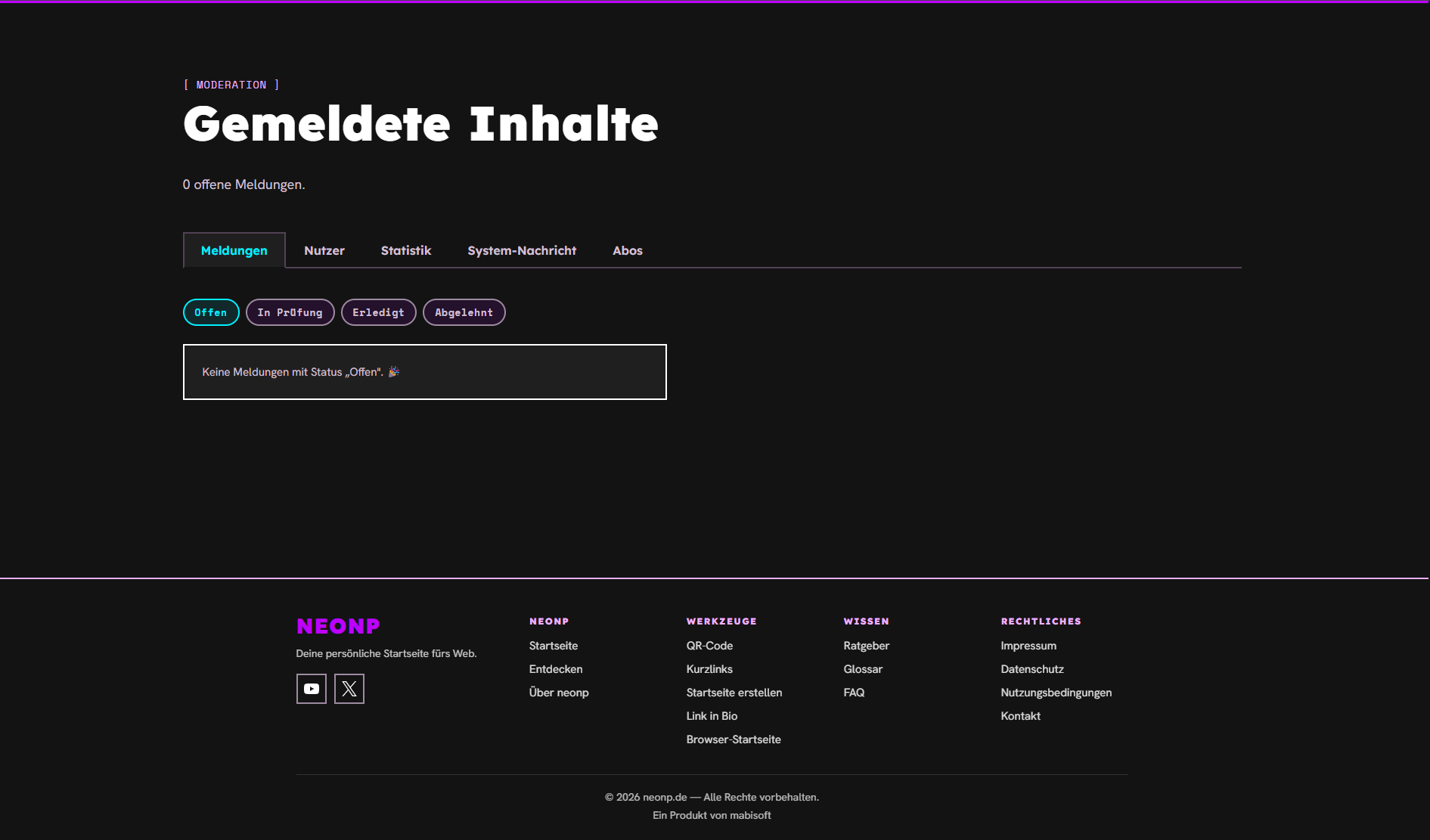Image resolution: width=1430 pixels, height=840 pixels.
Task: Open the Datenschutz link
Action: 1032,669
